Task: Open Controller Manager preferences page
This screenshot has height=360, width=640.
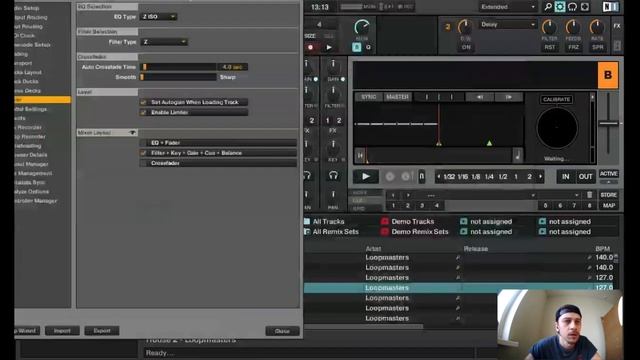Action: click(x=36, y=201)
